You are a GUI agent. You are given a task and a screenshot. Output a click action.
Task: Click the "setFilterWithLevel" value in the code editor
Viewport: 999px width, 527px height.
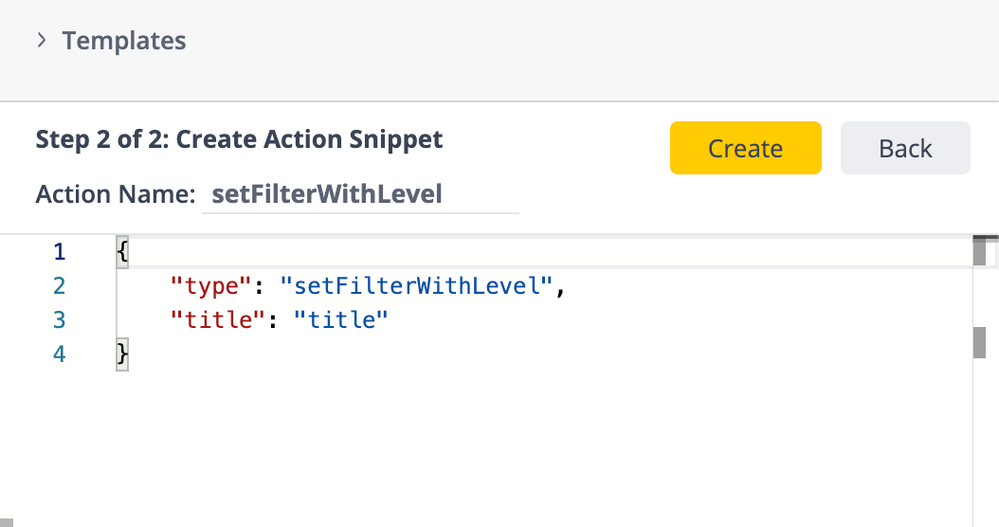click(x=417, y=286)
